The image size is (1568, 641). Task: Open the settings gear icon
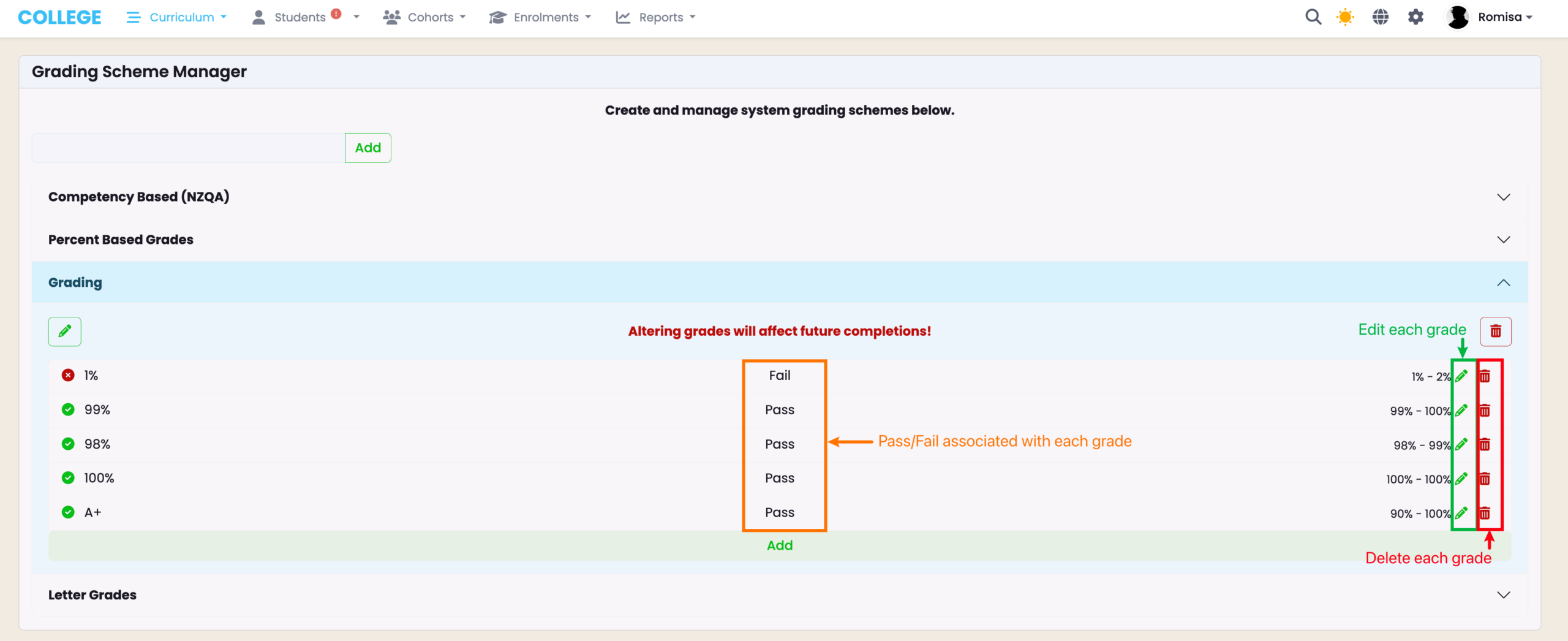coord(1415,17)
